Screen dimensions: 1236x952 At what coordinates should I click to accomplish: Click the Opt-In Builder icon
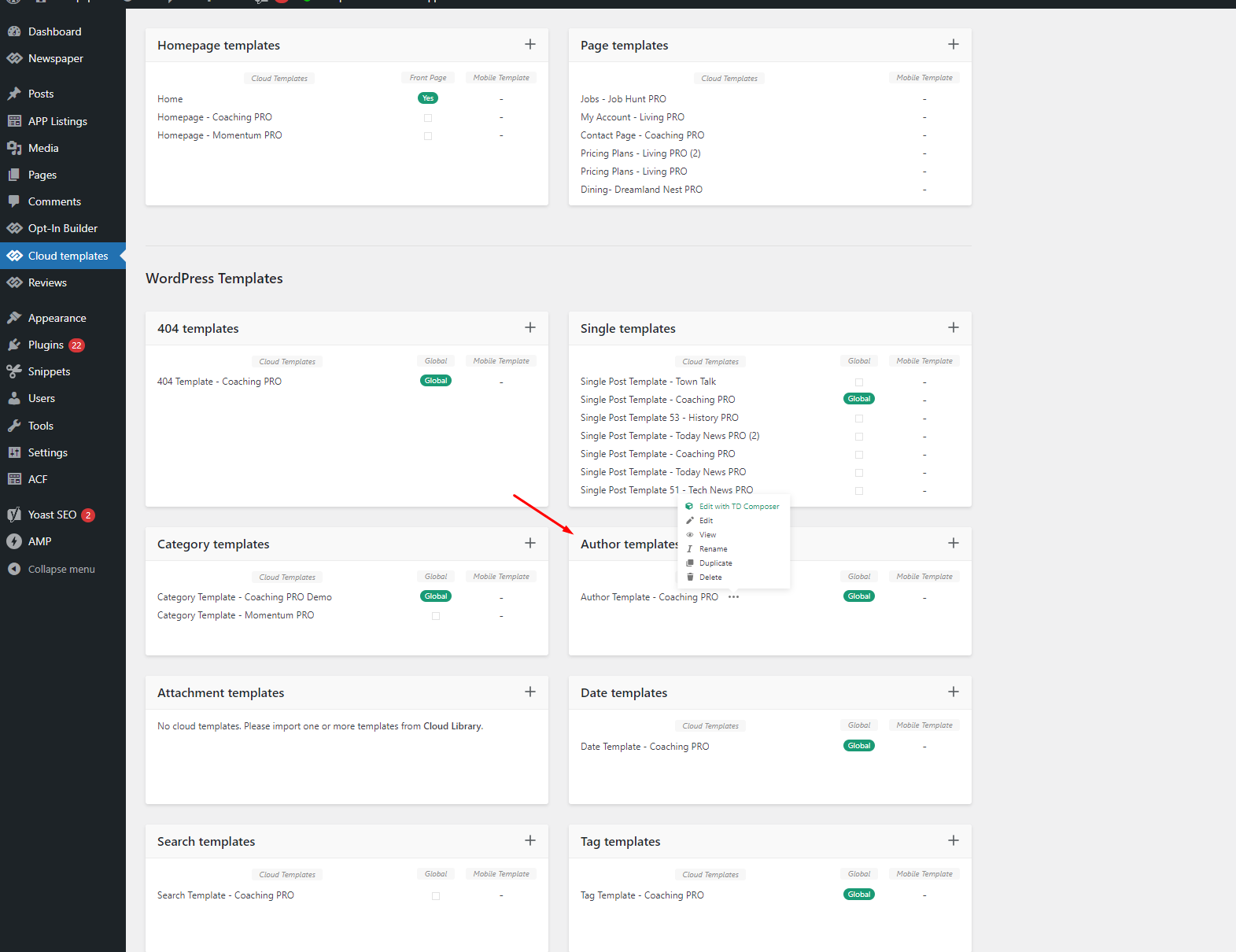14,228
